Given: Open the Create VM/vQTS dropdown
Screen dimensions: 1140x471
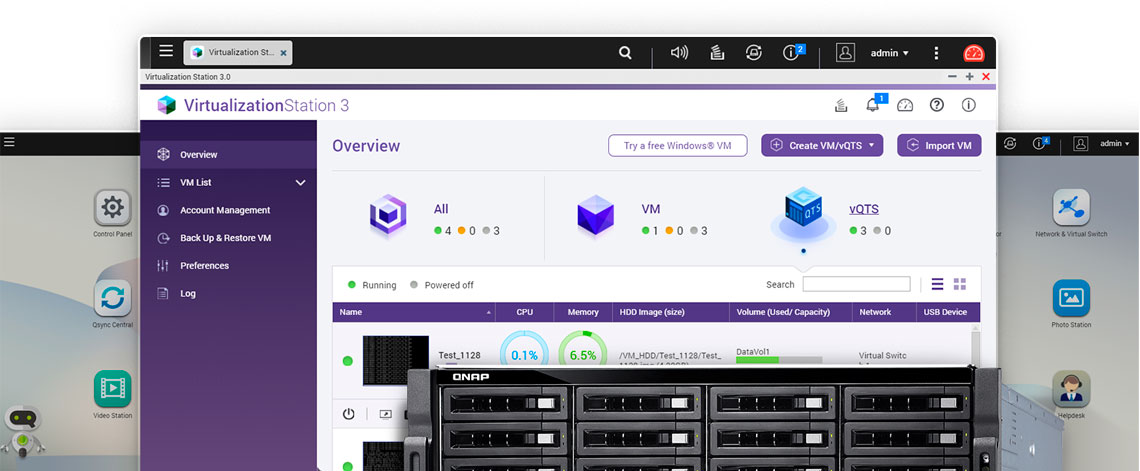Looking at the screenshot, I should pos(822,145).
